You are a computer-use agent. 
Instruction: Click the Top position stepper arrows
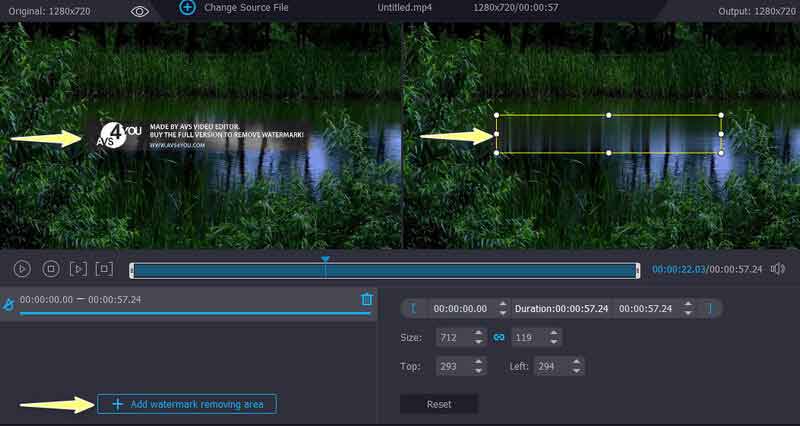coord(478,367)
